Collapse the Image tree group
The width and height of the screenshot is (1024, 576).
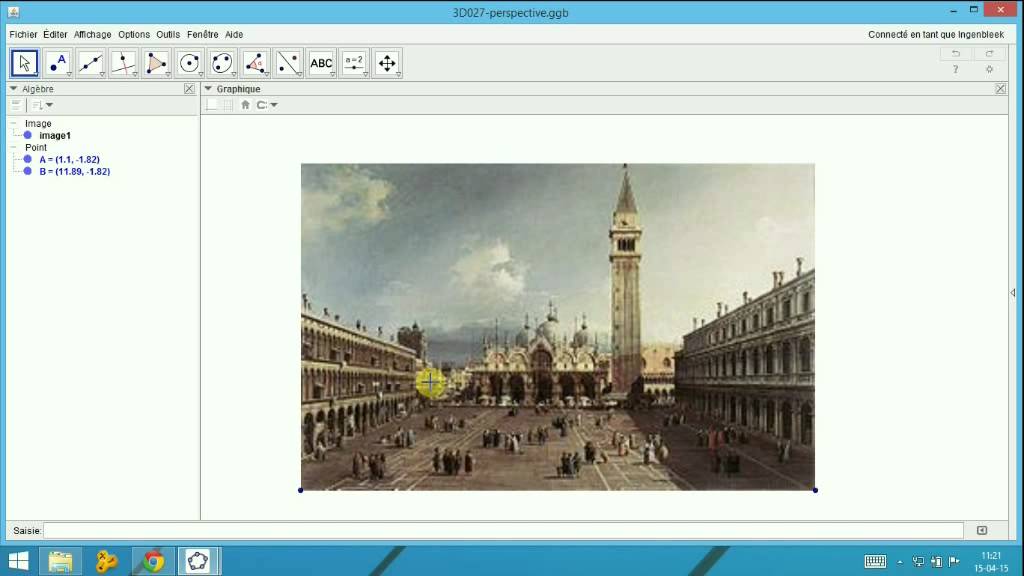(13, 123)
